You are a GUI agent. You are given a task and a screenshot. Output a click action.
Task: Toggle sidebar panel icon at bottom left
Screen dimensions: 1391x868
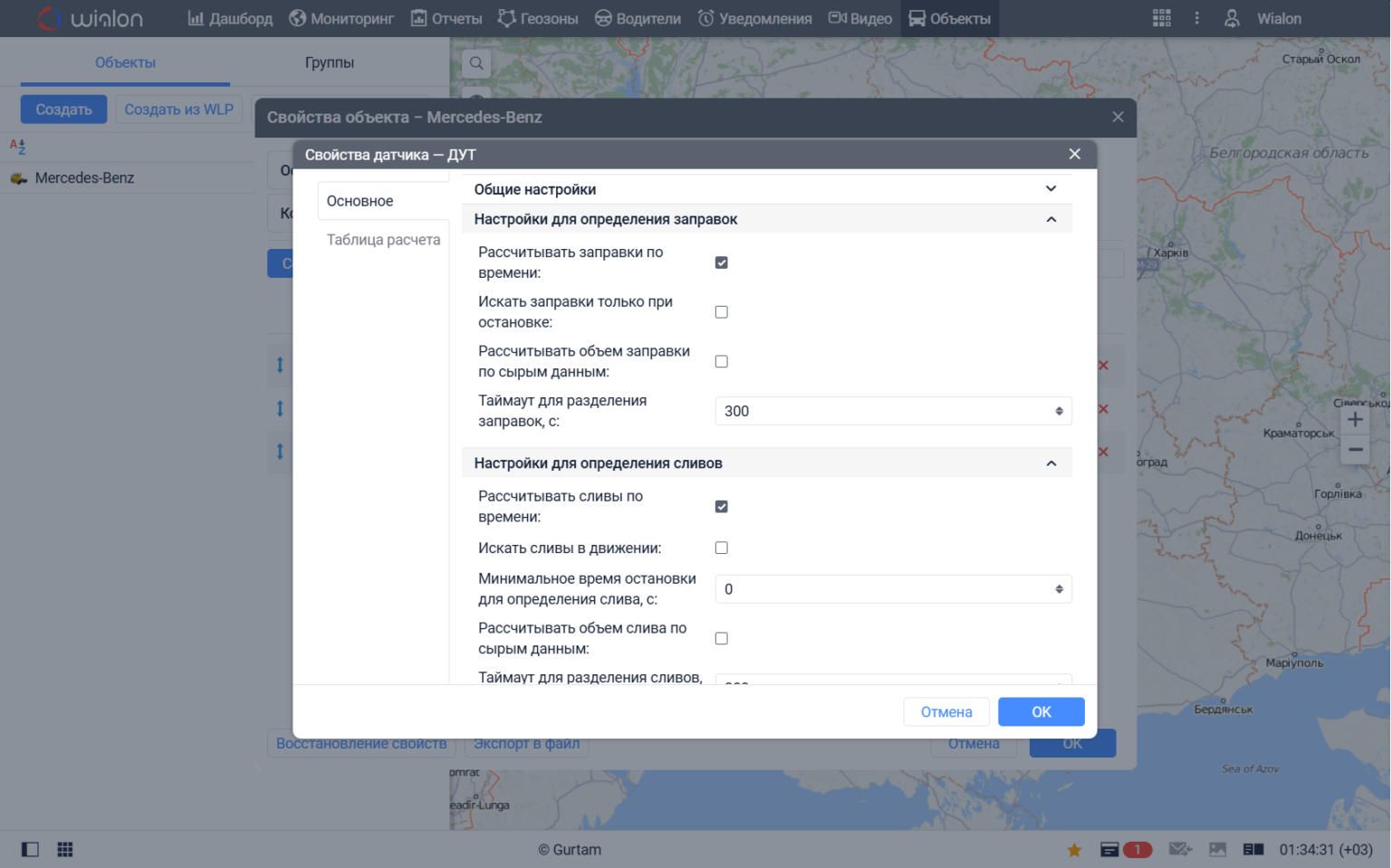[x=30, y=850]
